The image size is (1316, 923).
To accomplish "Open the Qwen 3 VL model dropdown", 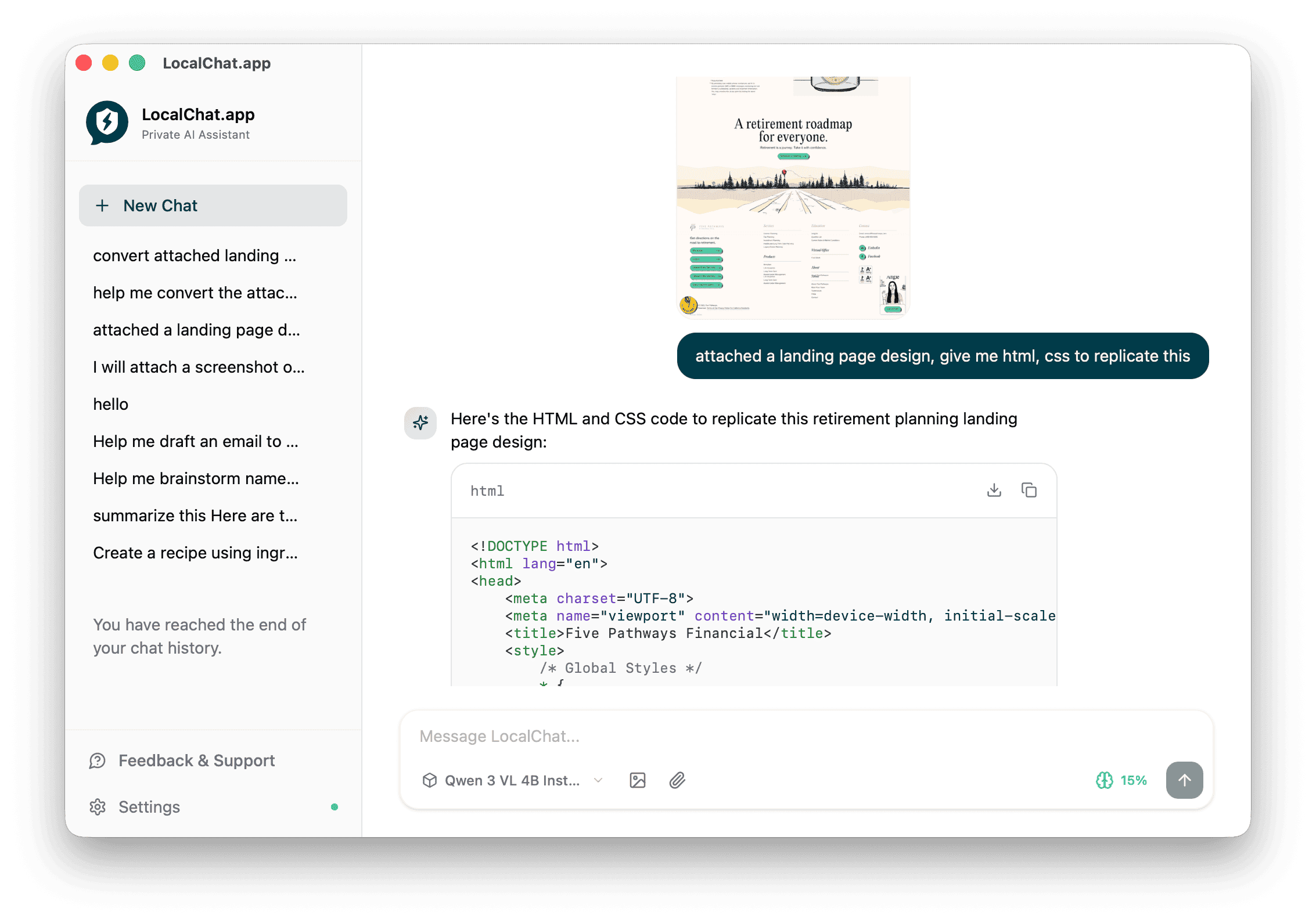I will tap(512, 780).
